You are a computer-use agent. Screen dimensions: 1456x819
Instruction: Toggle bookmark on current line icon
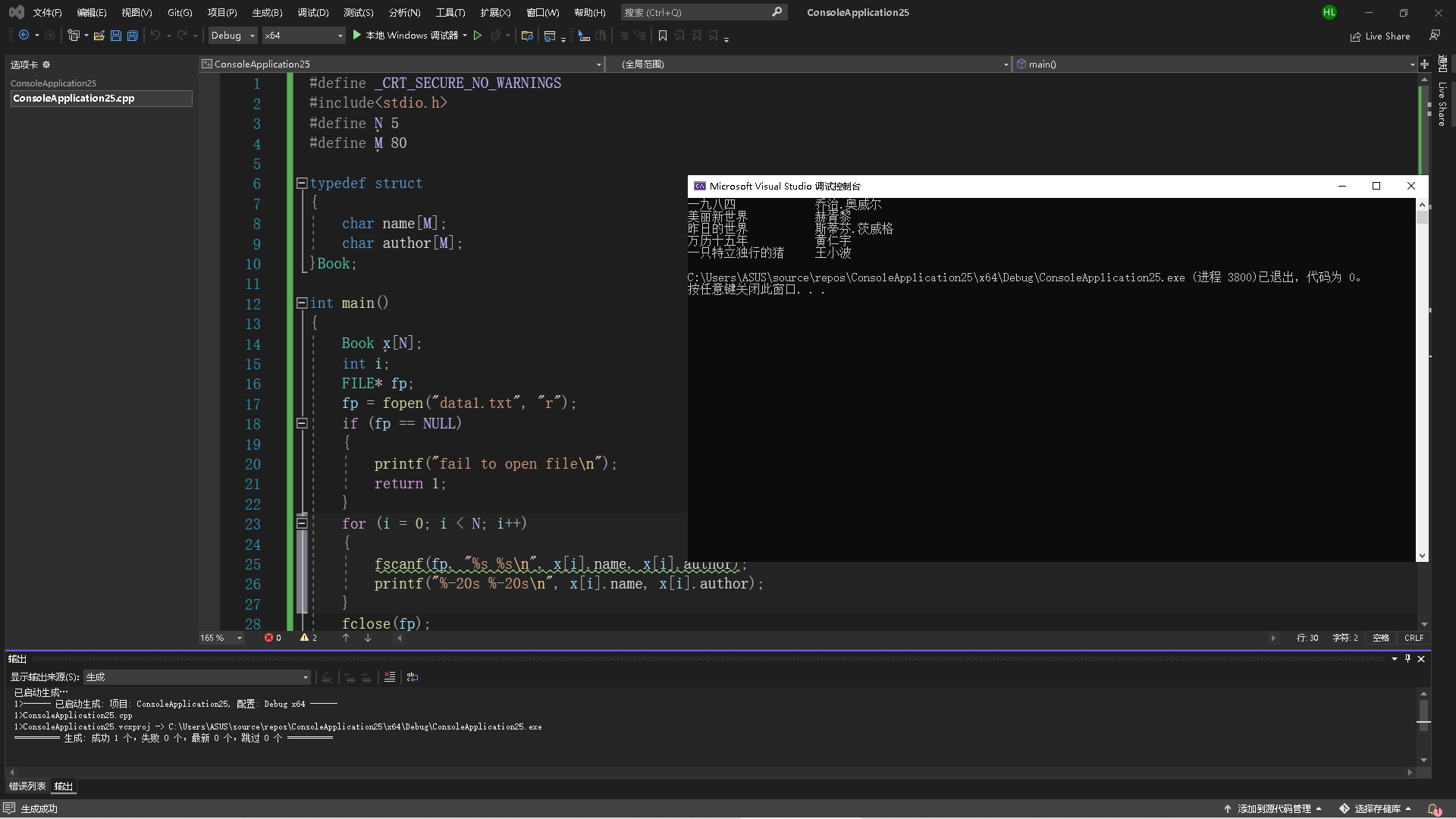(x=663, y=36)
